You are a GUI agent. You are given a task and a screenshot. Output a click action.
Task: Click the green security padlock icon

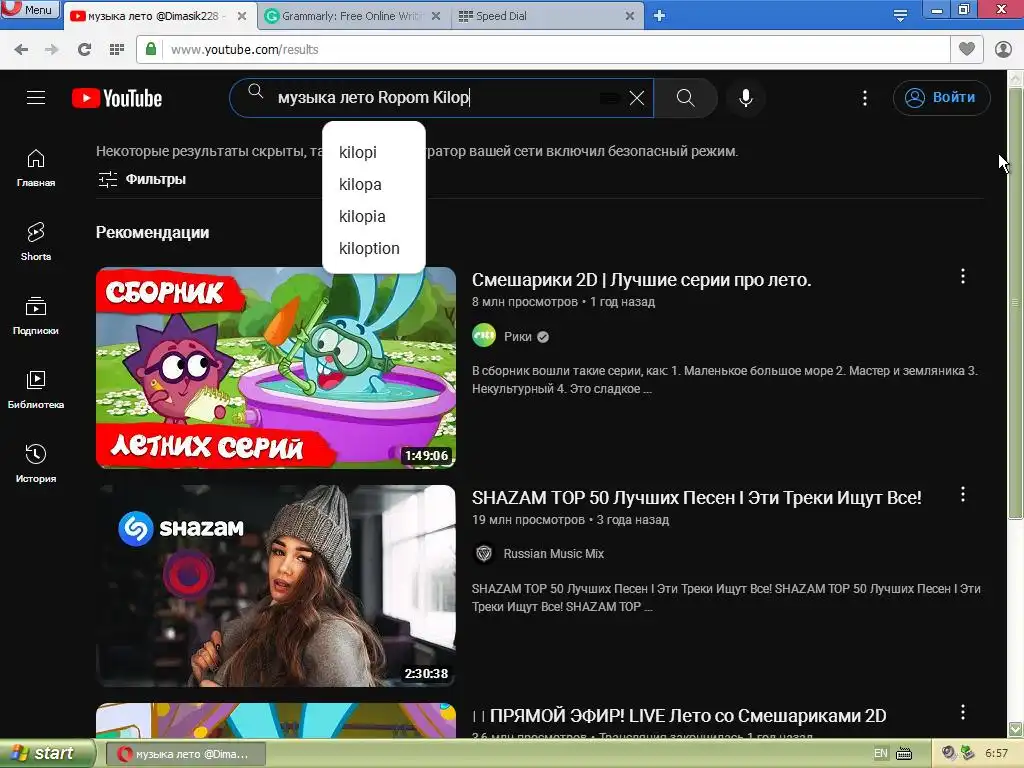(151, 49)
